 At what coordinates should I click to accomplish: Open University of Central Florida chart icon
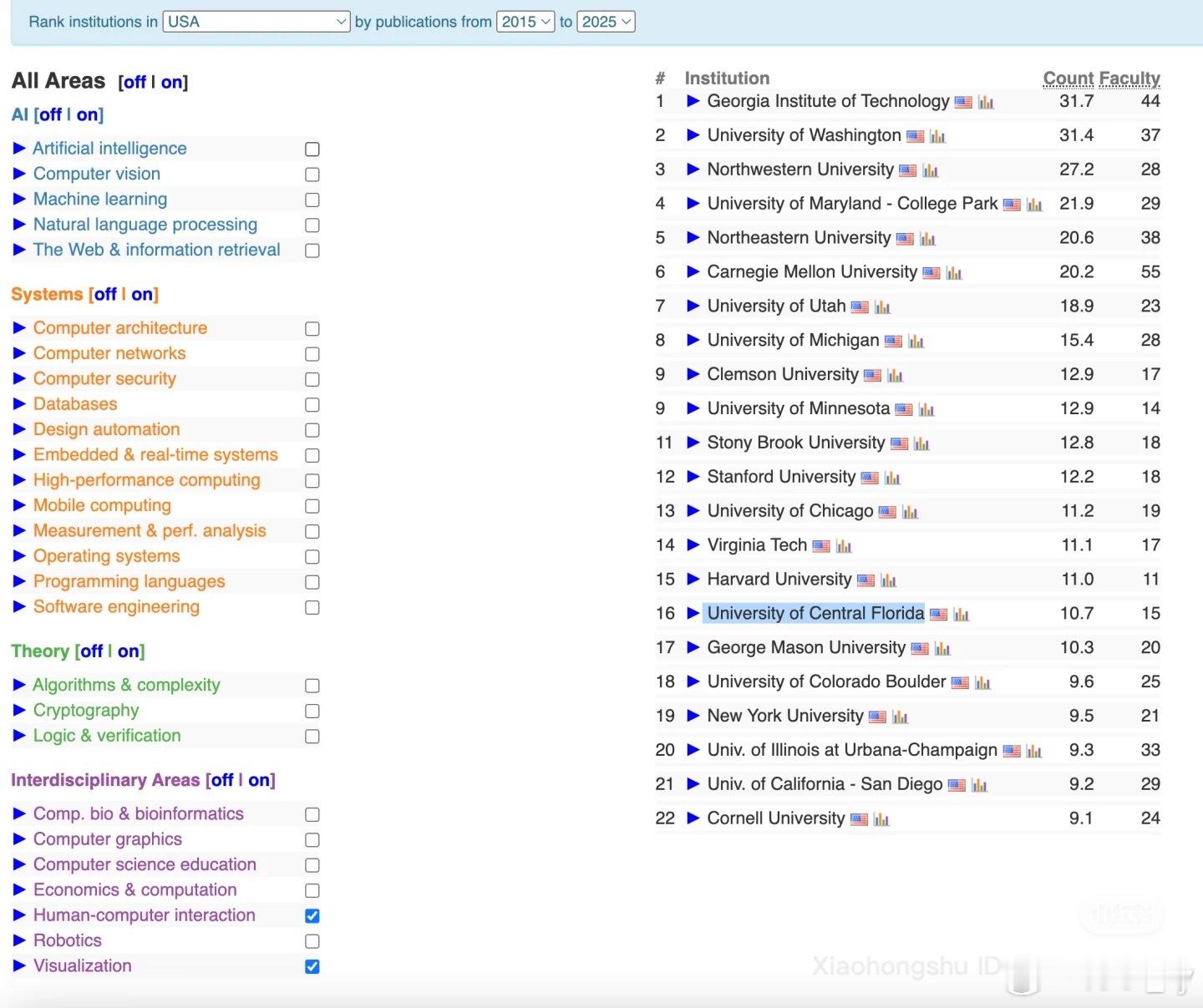[x=961, y=616]
